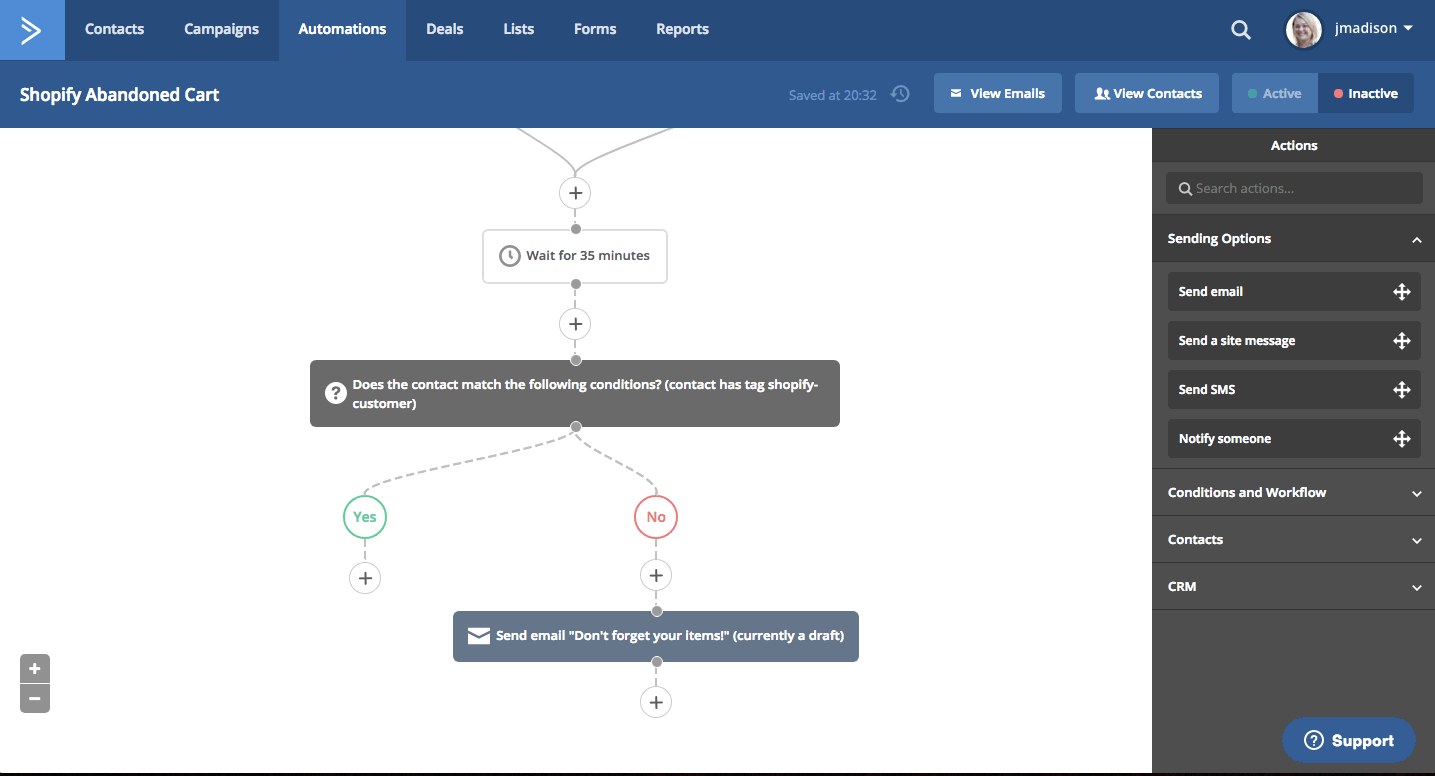Click the View Emails button
The height and width of the screenshot is (776, 1435).
click(997, 93)
